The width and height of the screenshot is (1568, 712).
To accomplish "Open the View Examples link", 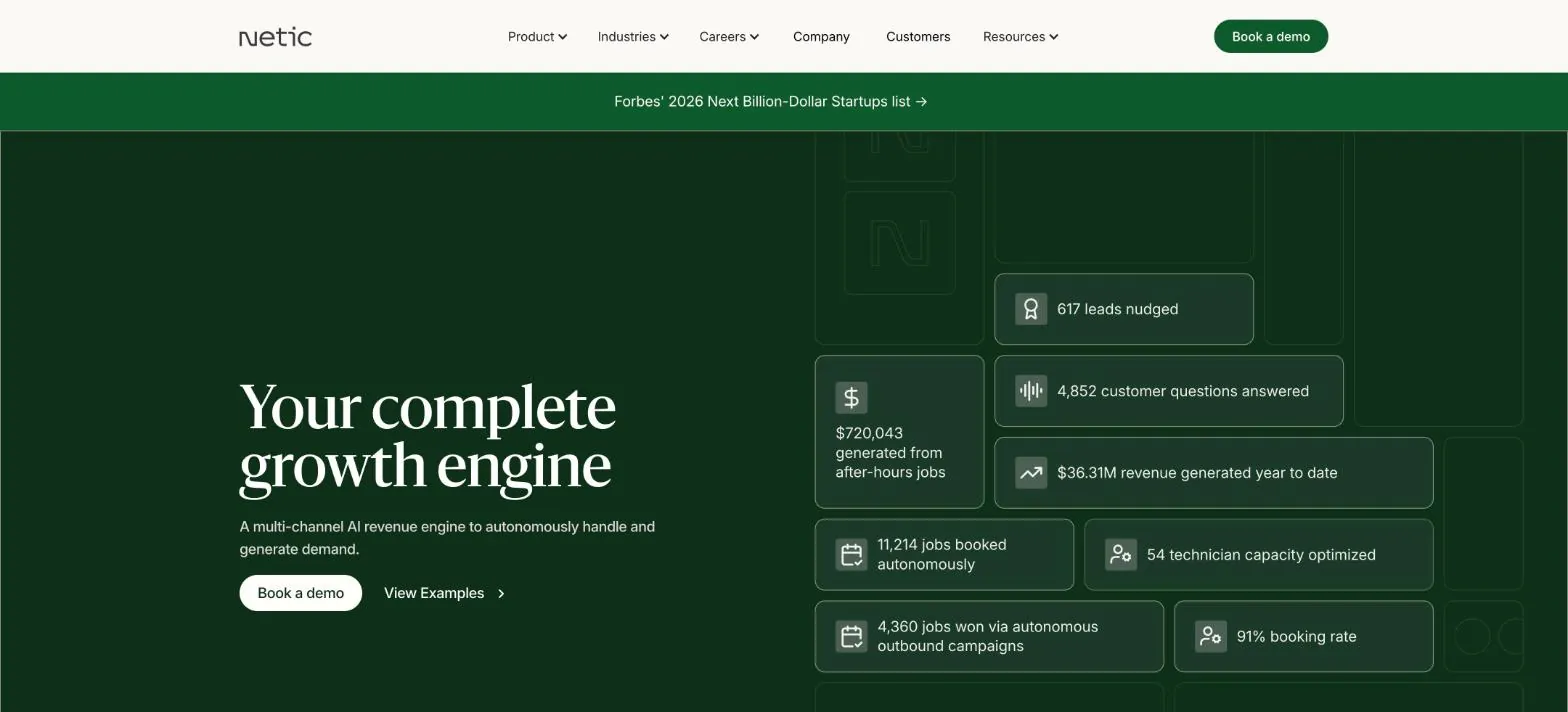I will 444,593.
